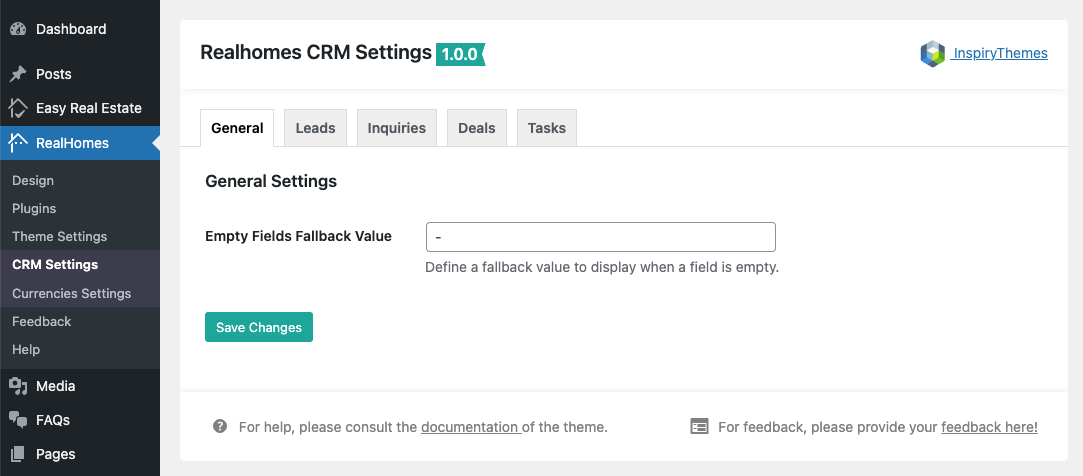Click the InspiryThemes hexagon logo

932,54
